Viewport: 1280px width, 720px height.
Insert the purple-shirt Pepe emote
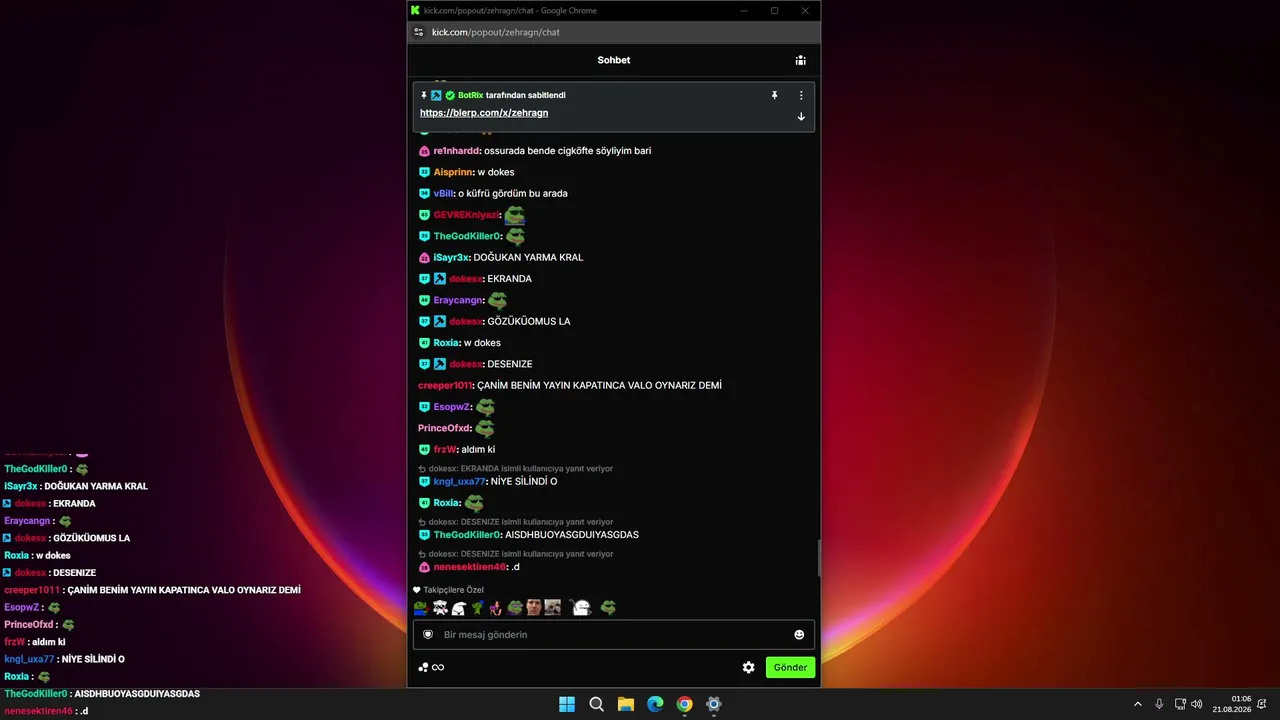[515, 607]
